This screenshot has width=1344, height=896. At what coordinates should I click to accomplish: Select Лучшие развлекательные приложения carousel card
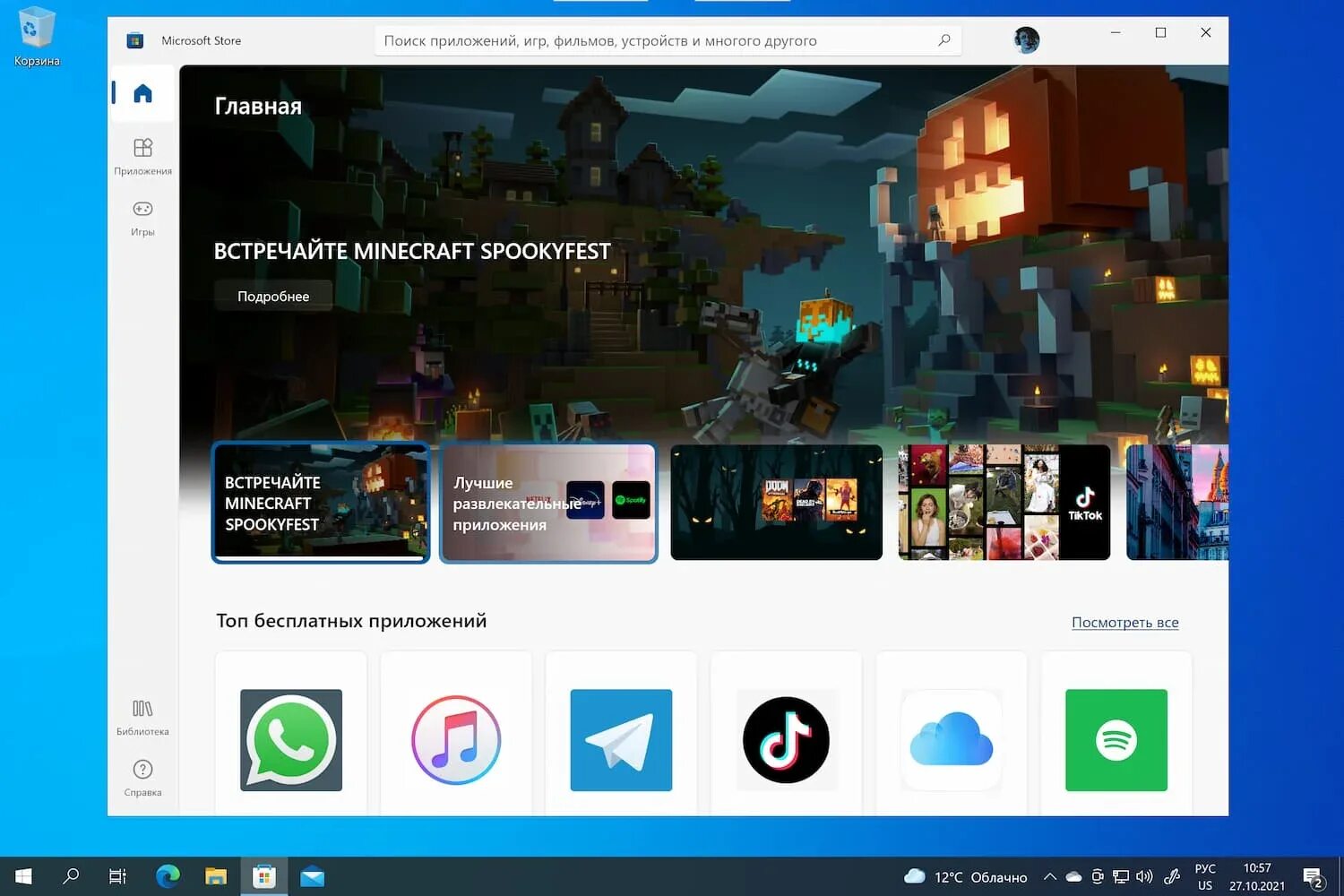click(548, 503)
